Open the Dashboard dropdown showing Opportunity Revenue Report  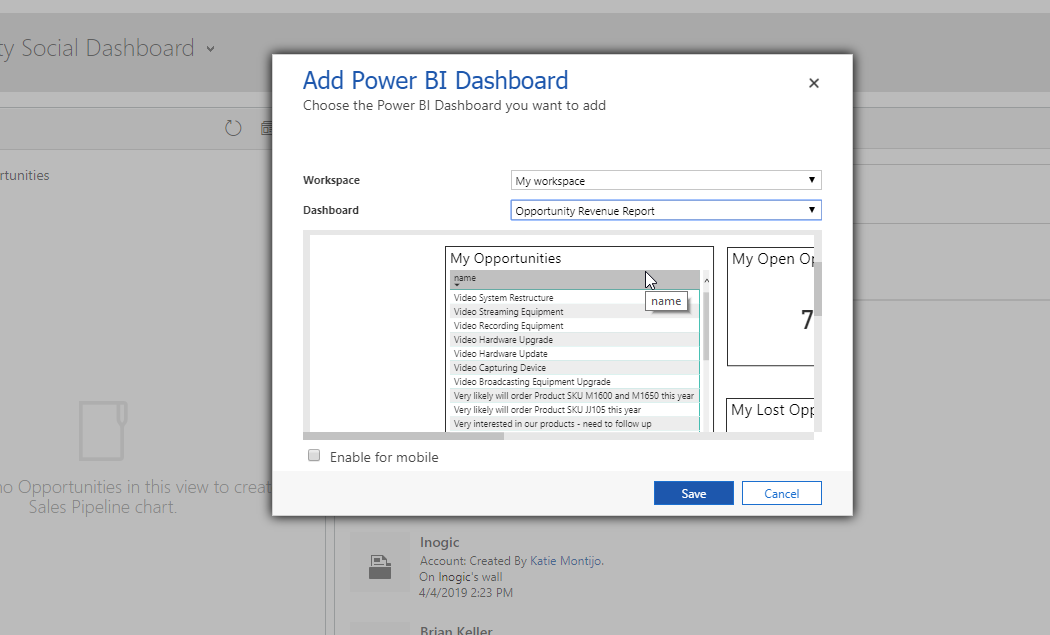666,210
